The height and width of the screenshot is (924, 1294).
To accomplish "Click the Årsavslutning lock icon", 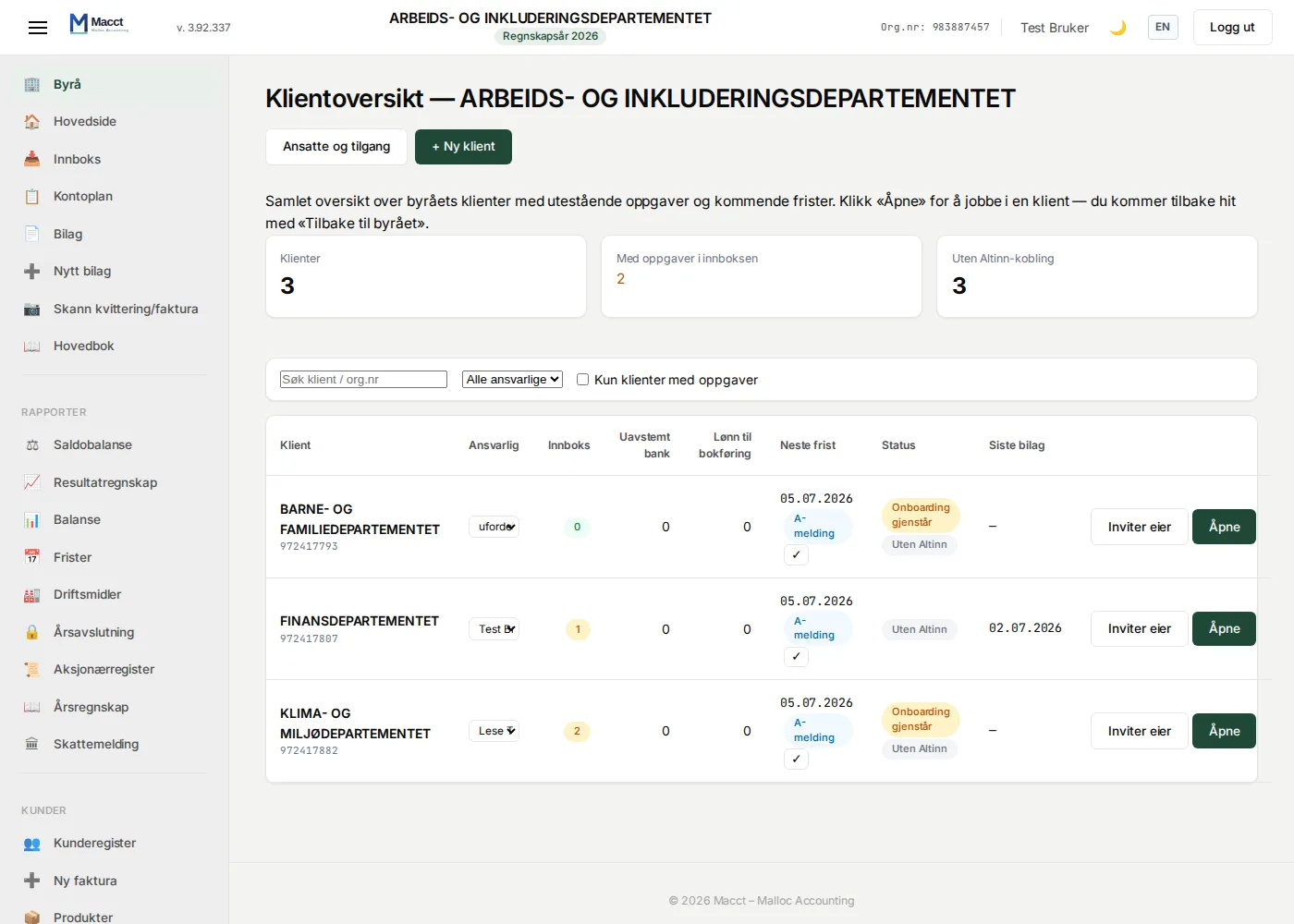I will pyautogui.click(x=32, y=632).
